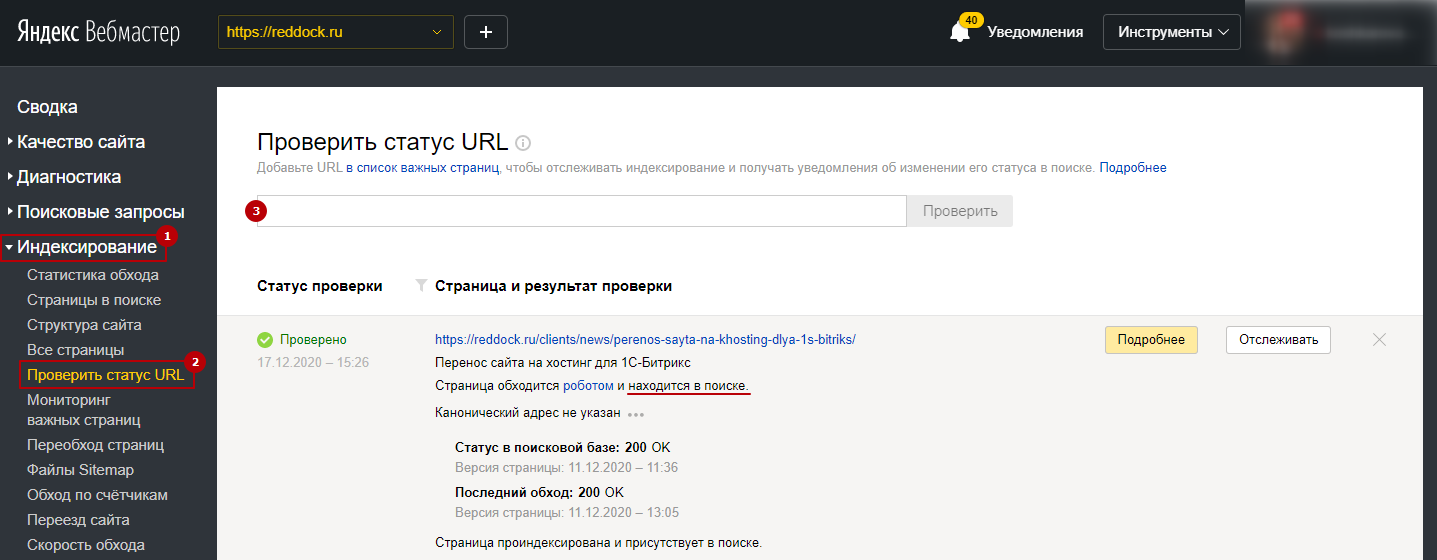Open Структура сайта

pos(84,325)
